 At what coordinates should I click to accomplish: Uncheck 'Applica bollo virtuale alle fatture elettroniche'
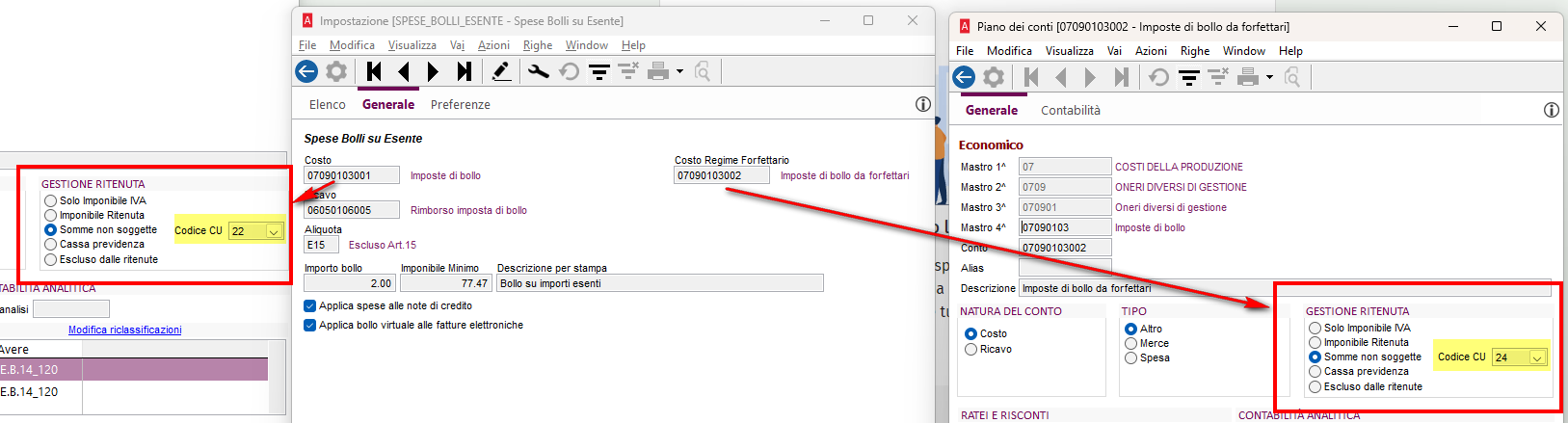click(x=310, y=325)
